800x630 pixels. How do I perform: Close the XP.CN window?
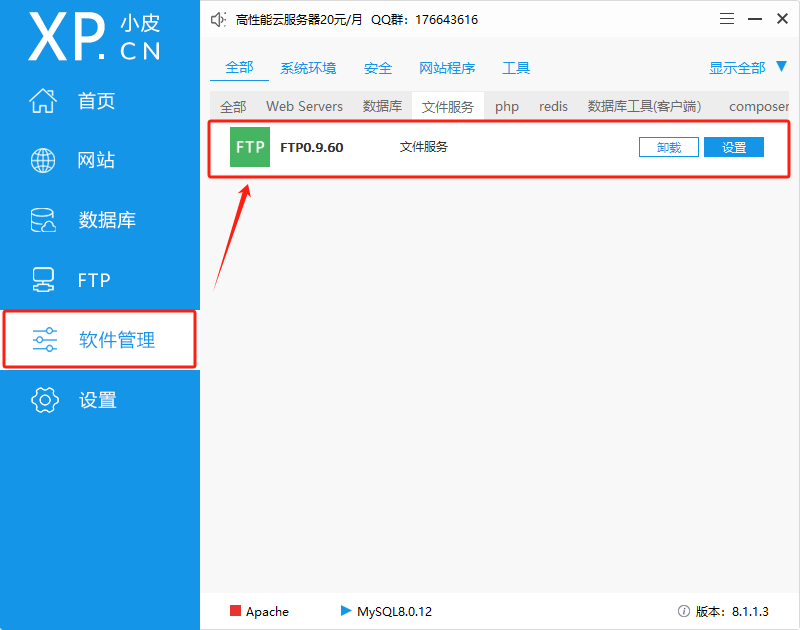click(x=782, y=19)
